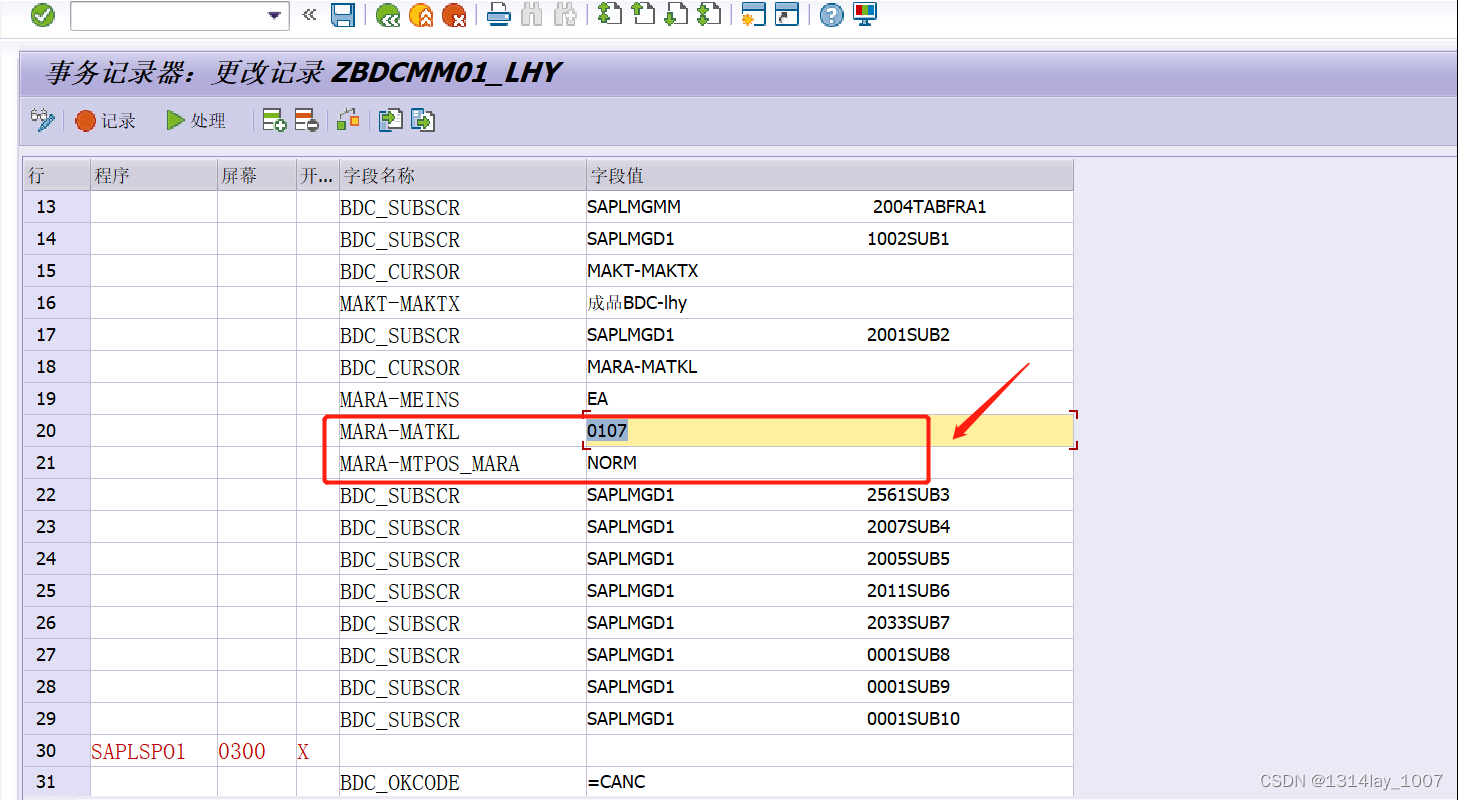Viewport: 1458px width, 800px height.
Task: Click the value 2004TABFRA1 in row 13
Action: point(929,207)
